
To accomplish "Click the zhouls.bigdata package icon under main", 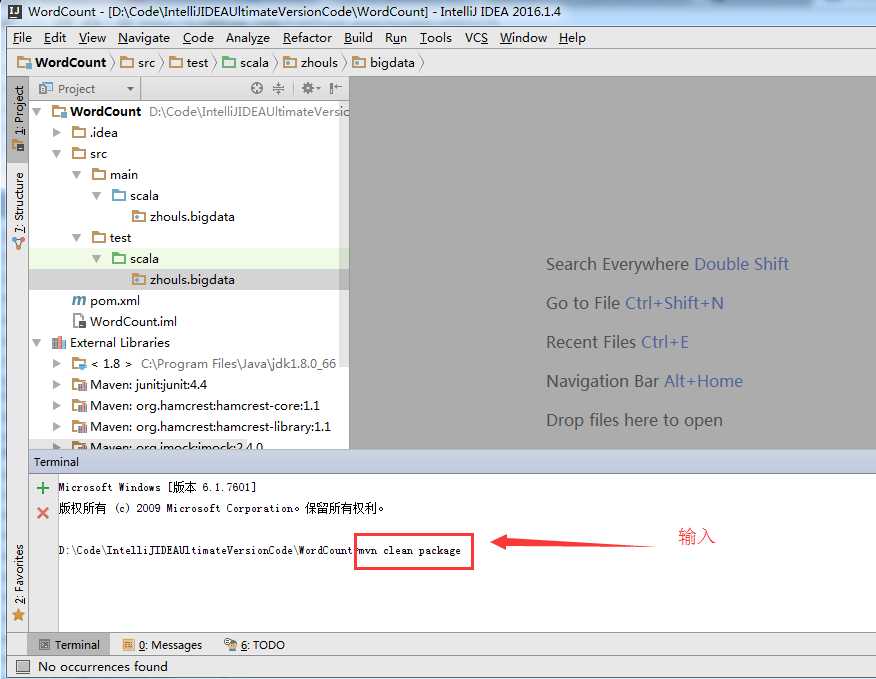I will pos(139,216).
